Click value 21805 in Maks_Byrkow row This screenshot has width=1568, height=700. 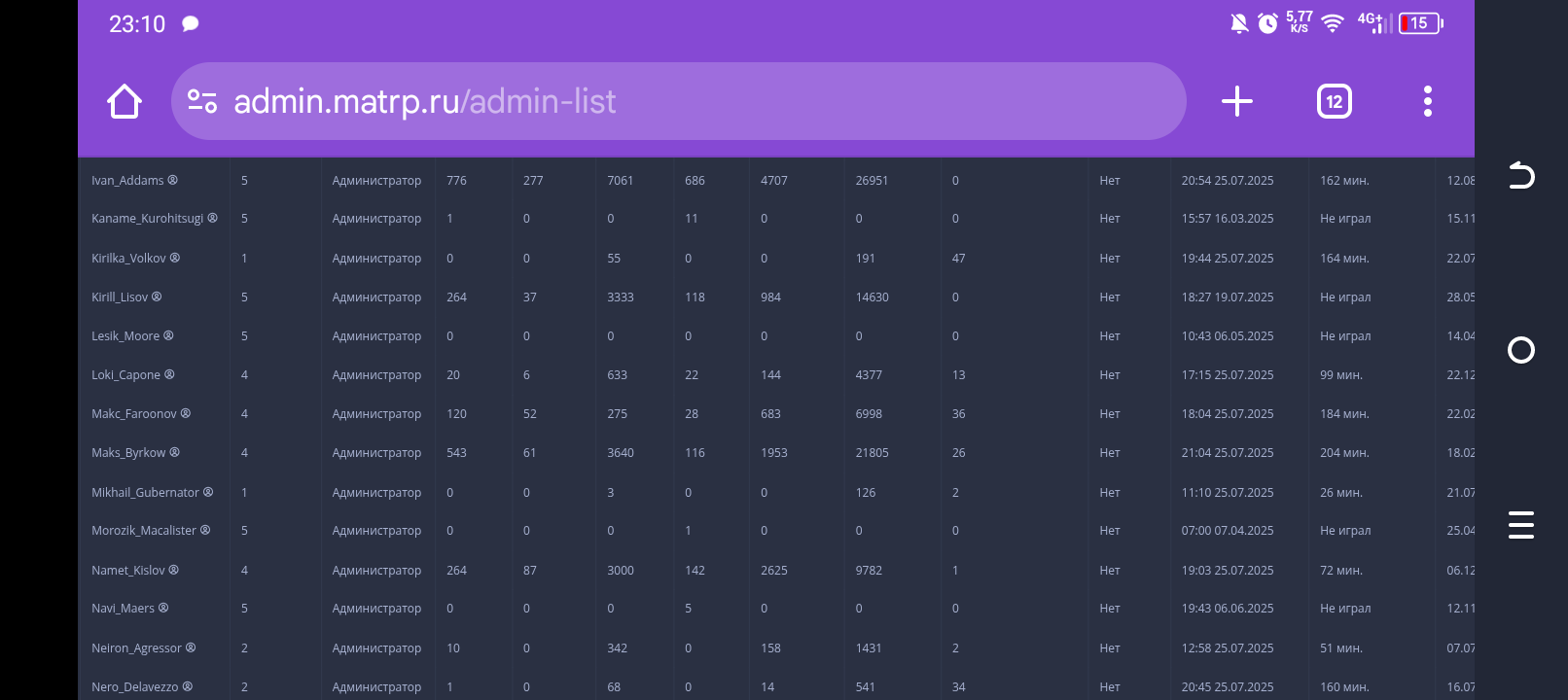pyautogui.click(x=873, y=453)
